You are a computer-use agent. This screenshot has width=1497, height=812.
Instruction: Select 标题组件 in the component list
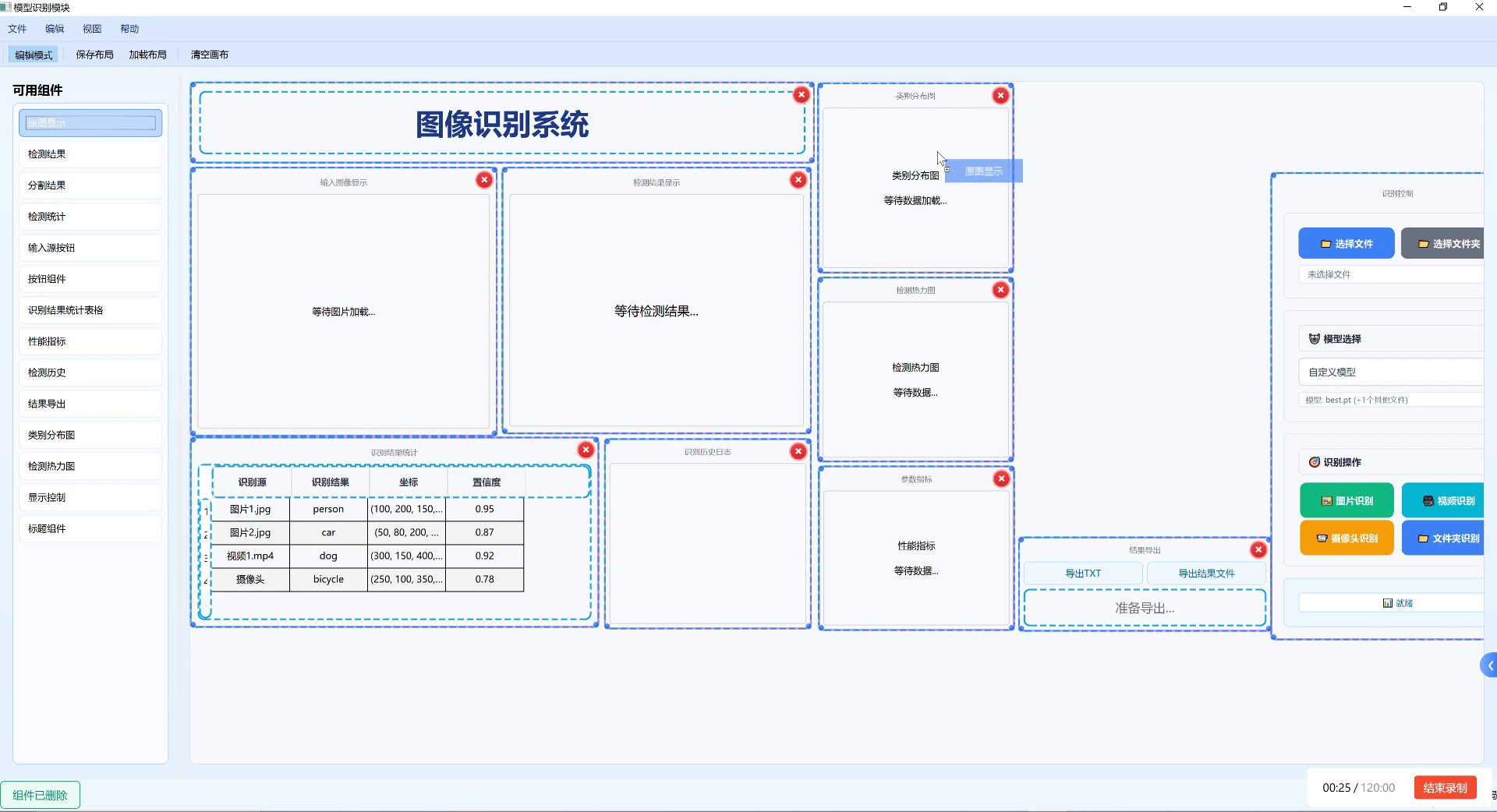pyautogui.click(x=90, y=528)
